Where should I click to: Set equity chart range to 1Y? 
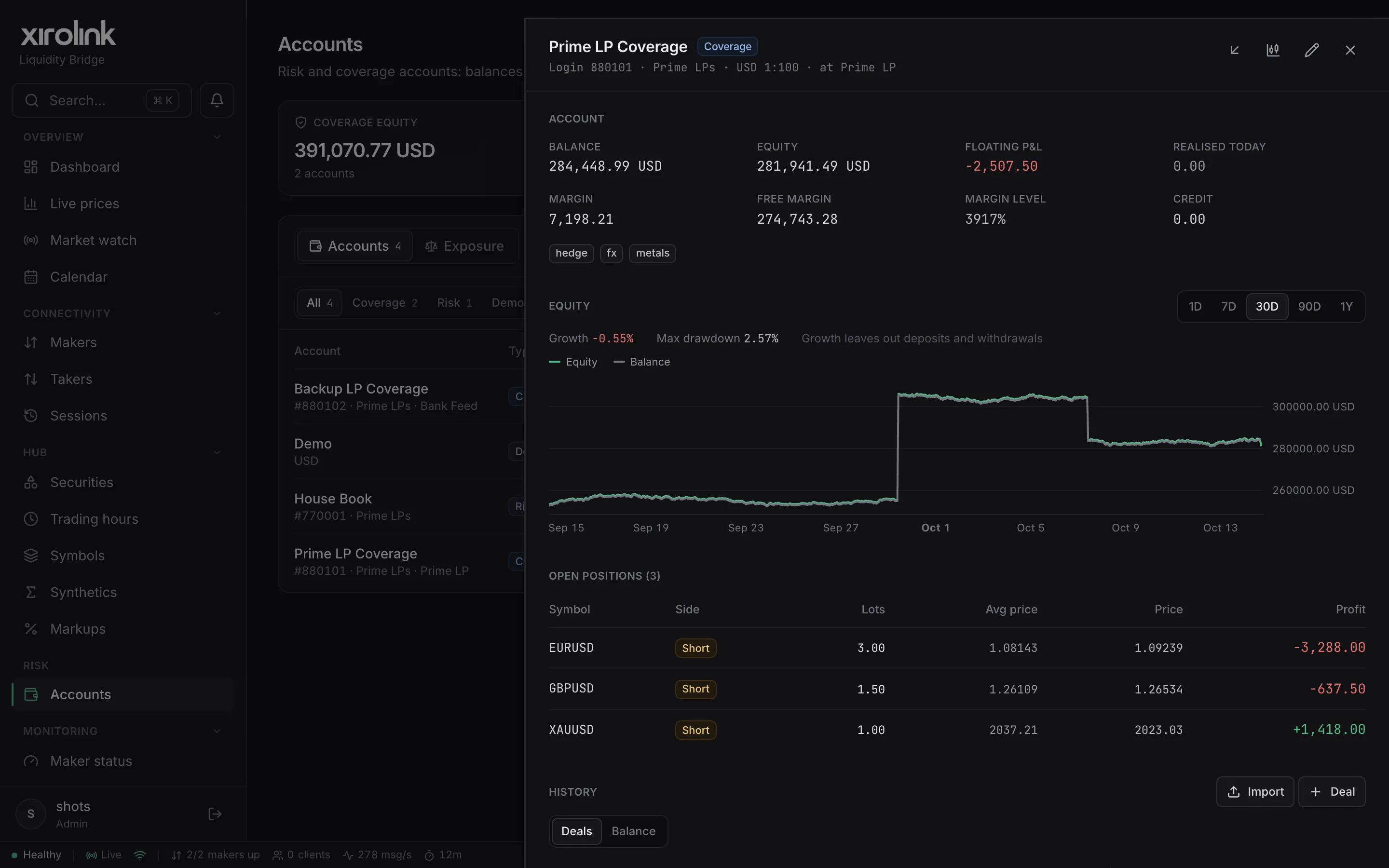(x=1346, y=307)
